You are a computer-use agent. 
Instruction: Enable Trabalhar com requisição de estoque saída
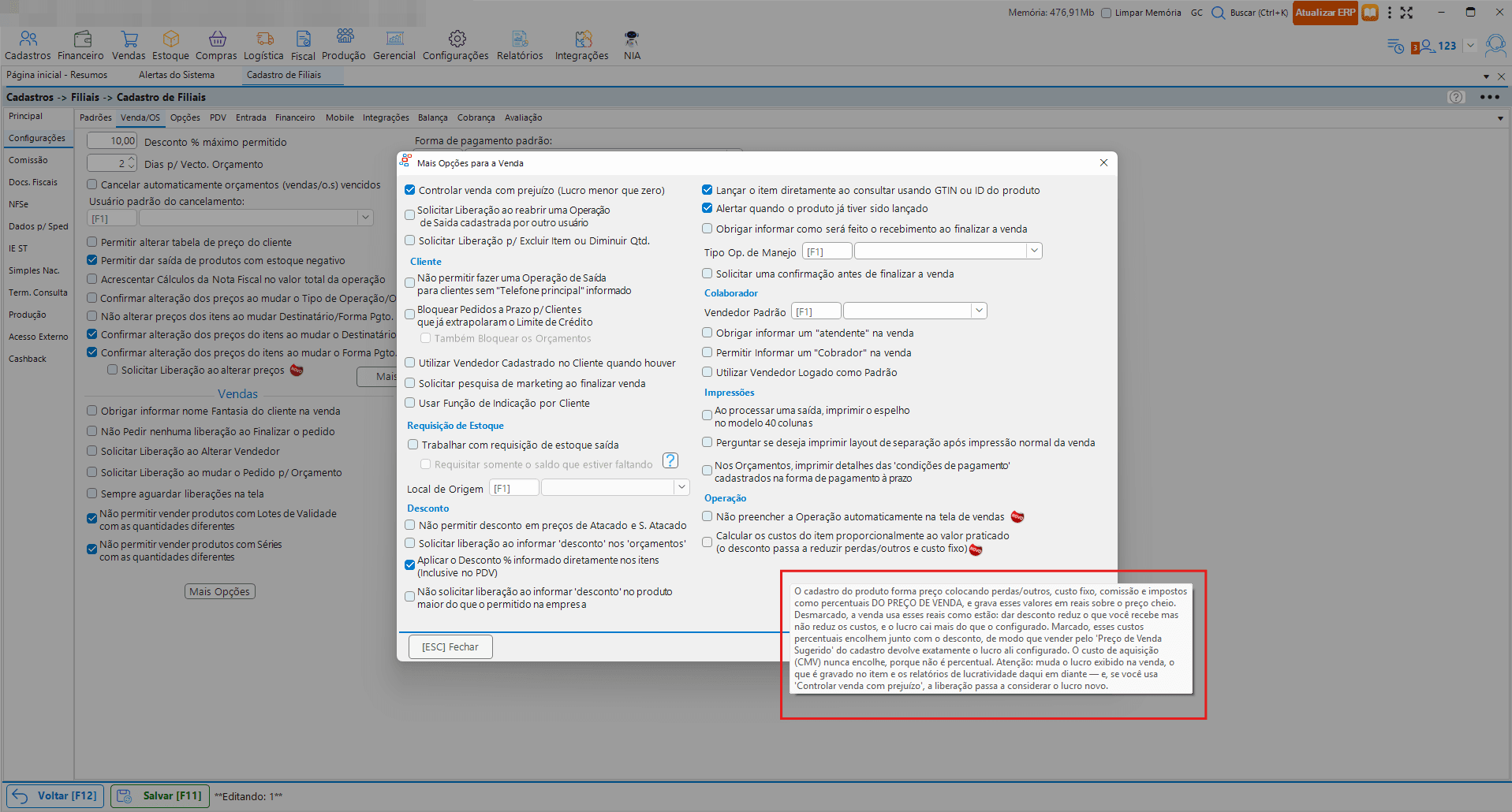(x=413, y=445)
